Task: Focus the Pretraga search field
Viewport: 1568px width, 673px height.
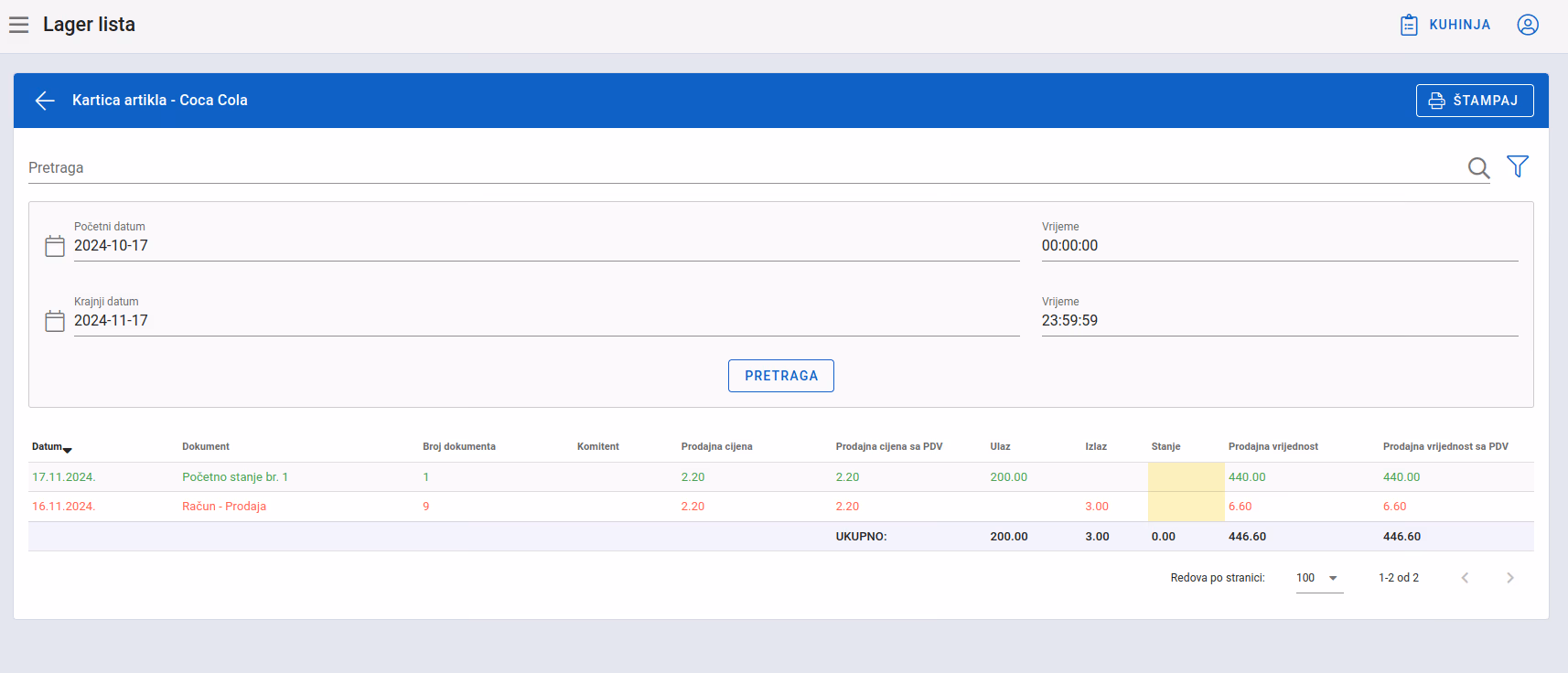Action: (746, 168)
